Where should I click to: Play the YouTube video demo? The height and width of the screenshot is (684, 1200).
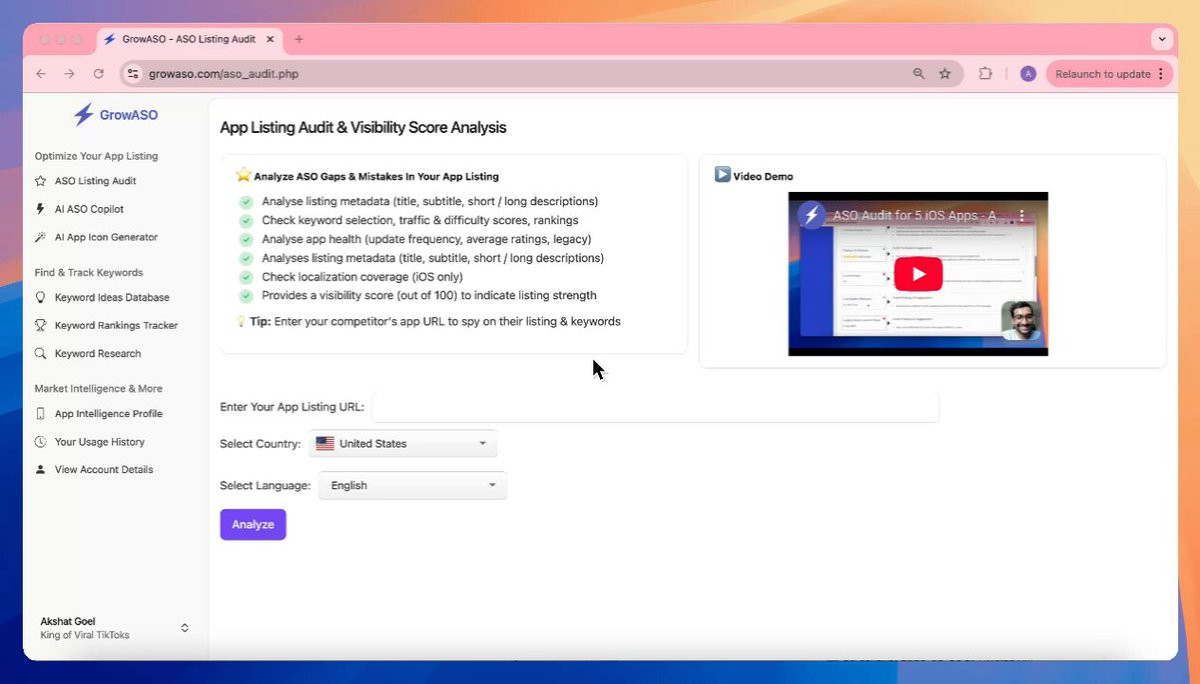tap(918, 274)
